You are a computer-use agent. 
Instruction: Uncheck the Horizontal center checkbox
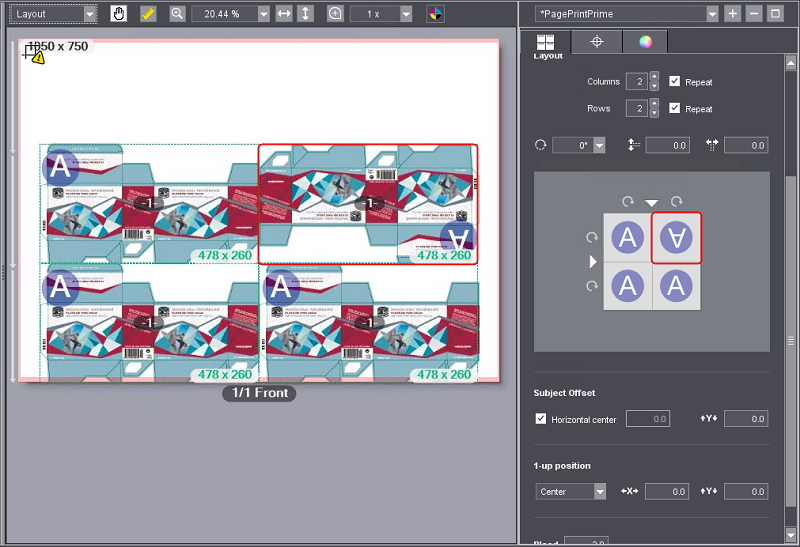pos(541,419)
